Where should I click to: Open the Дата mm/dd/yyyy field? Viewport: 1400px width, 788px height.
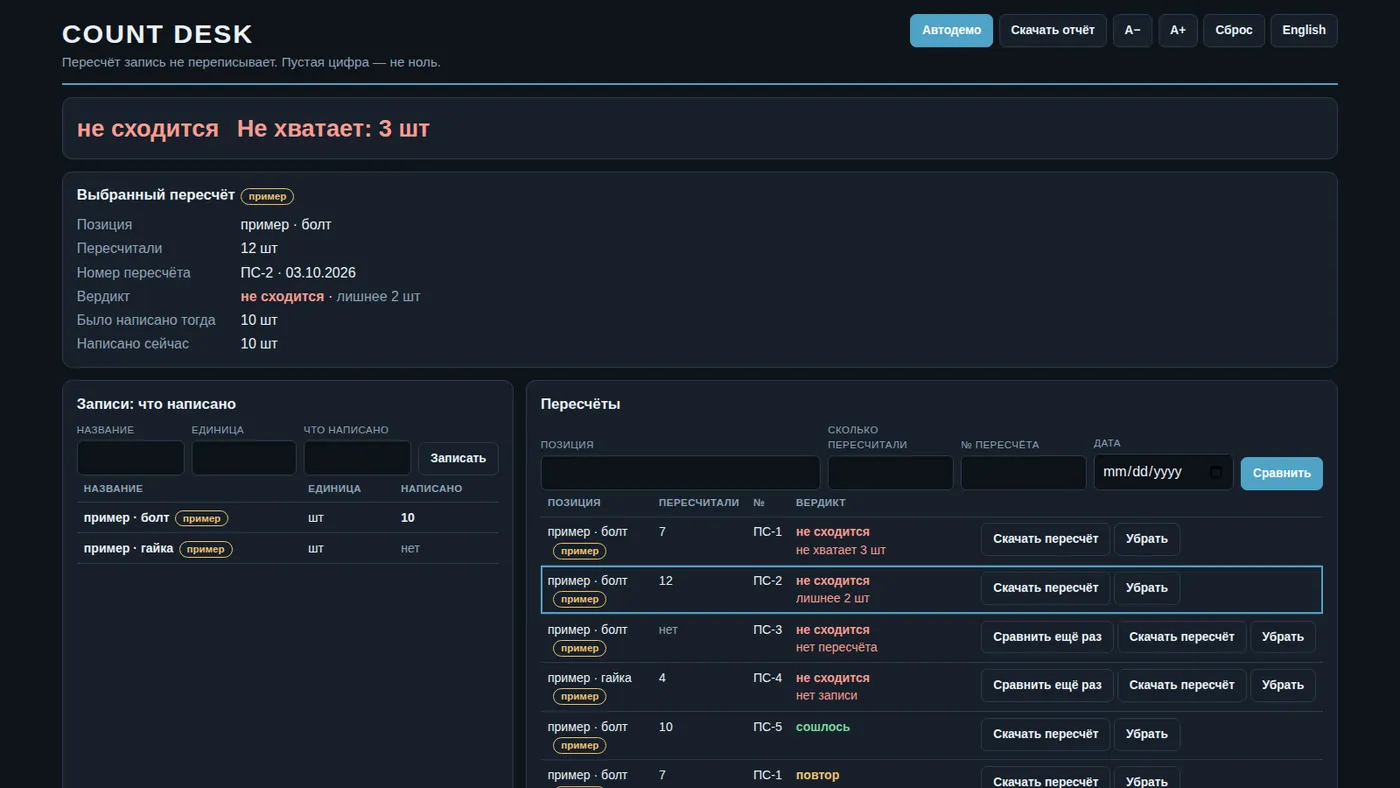click(x=1163, y=473)
